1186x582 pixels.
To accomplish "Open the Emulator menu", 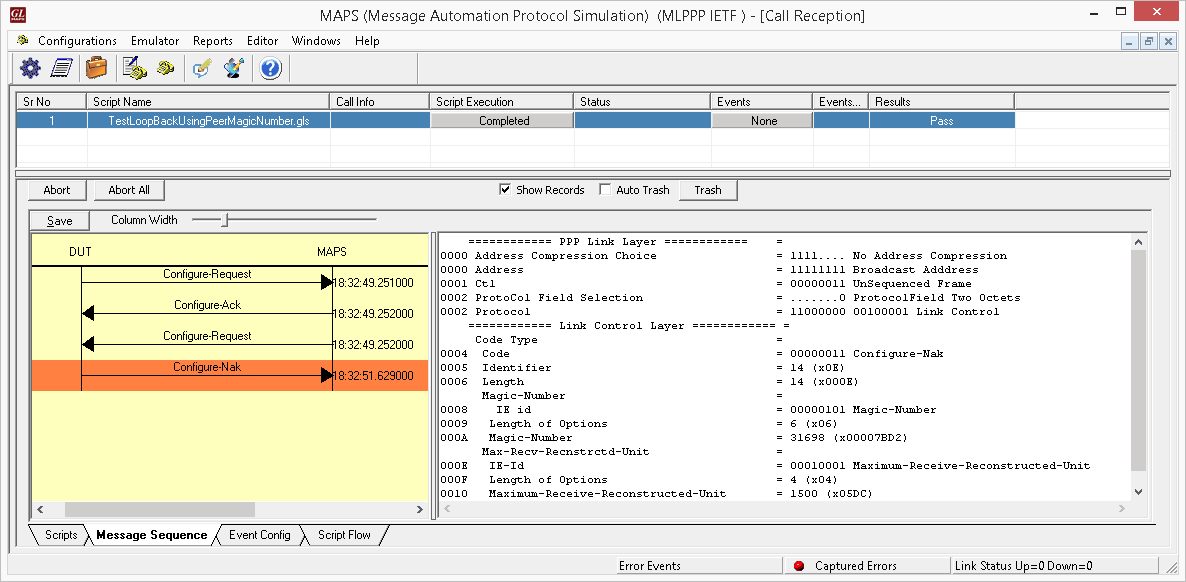I will coord(155,41).
